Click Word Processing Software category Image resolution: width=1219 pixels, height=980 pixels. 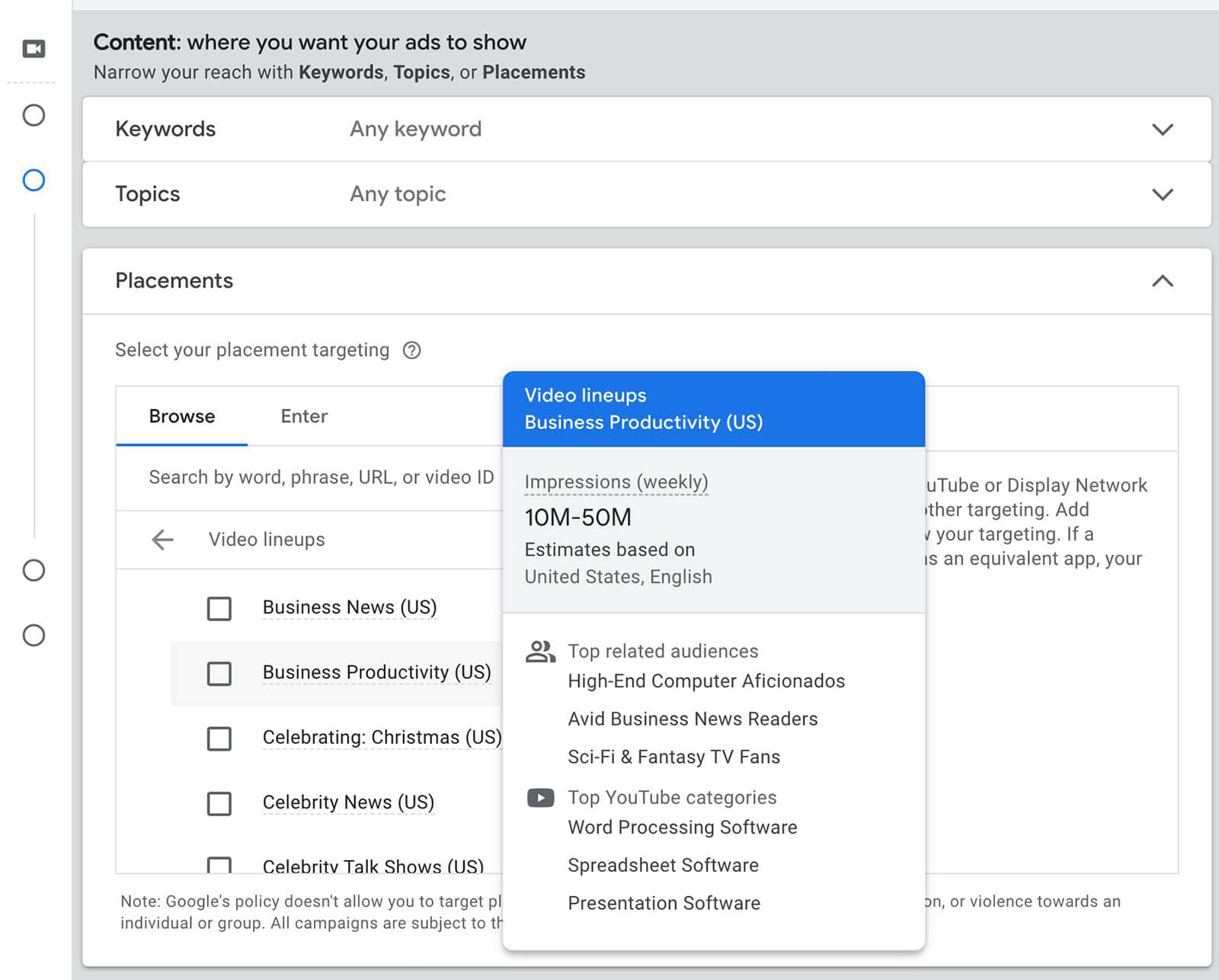tap(683, 828)
